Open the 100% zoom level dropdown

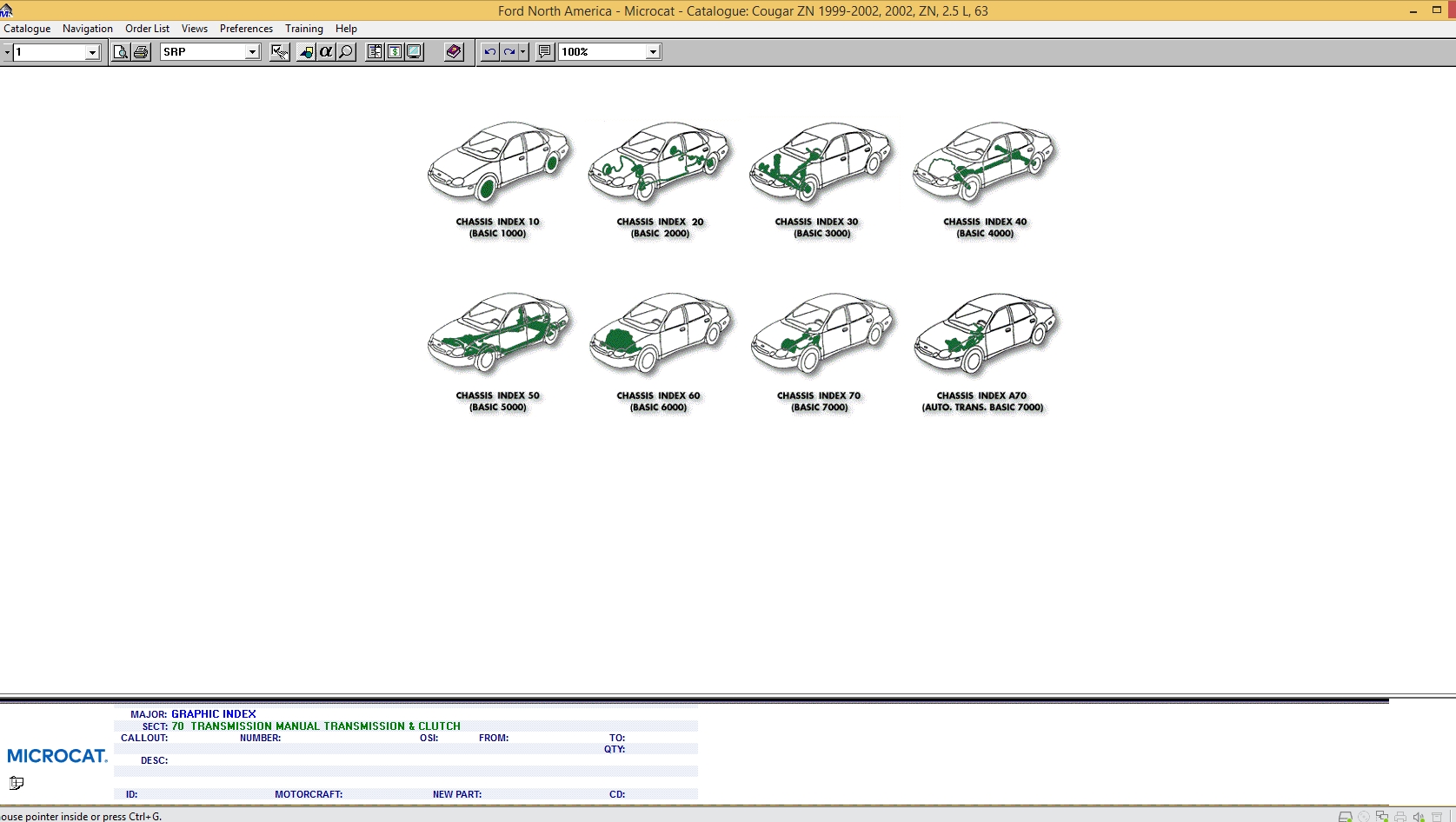coord(653,52)
